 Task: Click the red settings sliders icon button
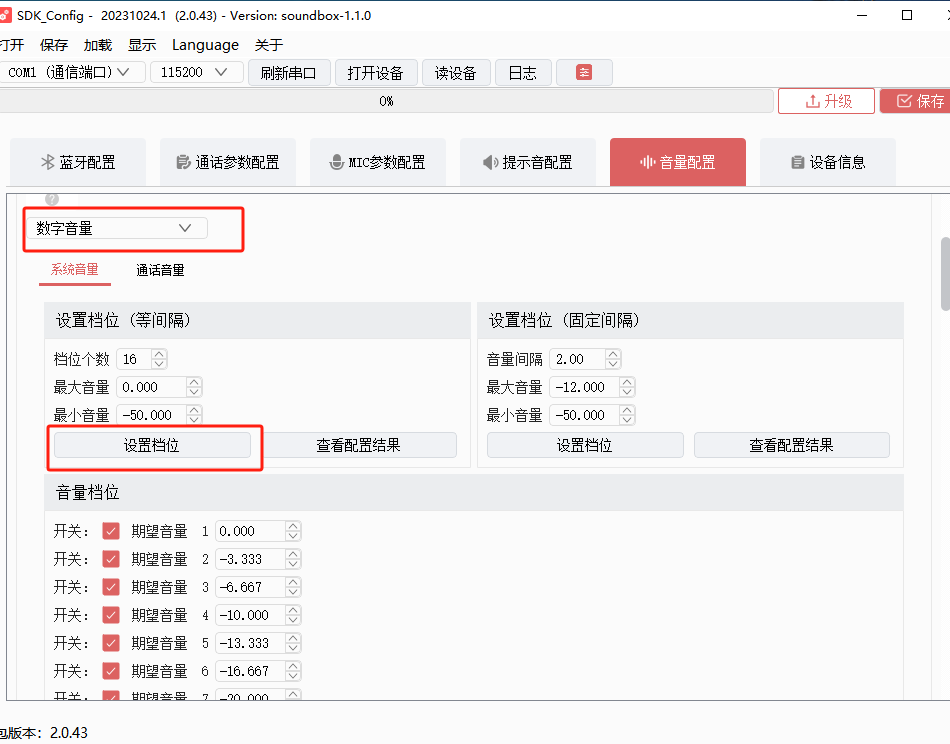[x=584, y=73]
